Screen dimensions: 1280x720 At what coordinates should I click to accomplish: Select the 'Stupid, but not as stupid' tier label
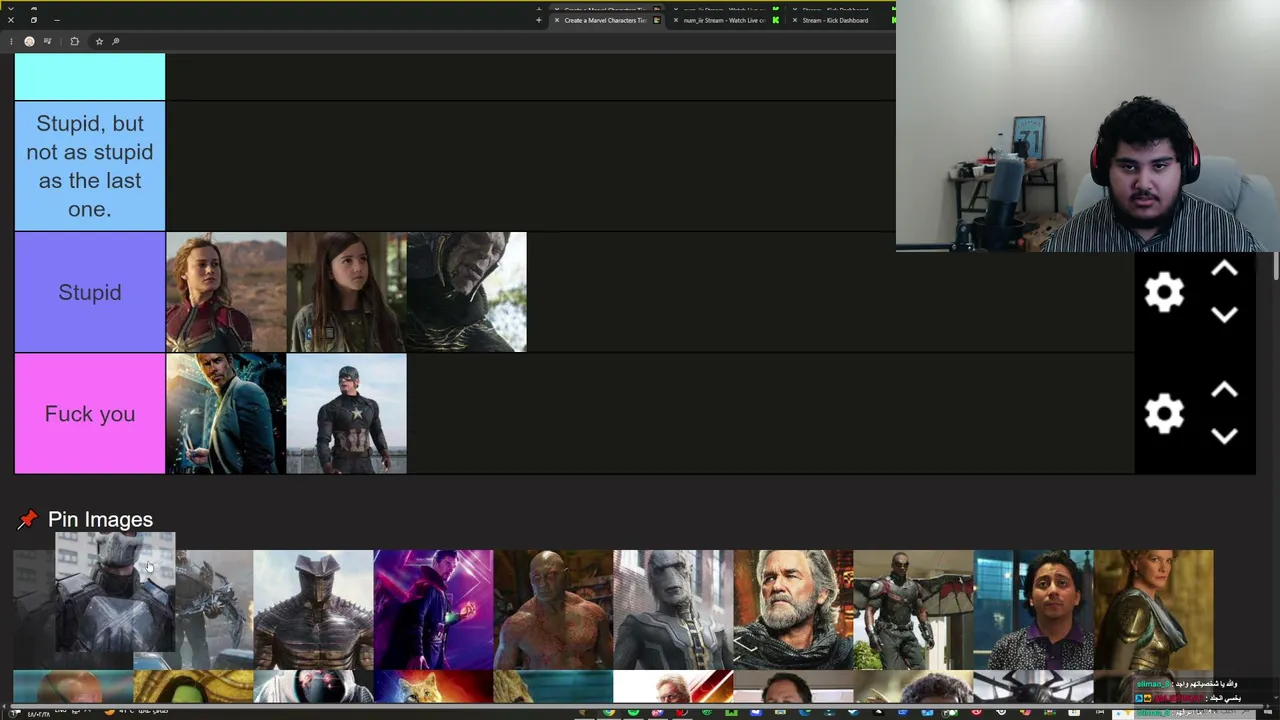90,166
